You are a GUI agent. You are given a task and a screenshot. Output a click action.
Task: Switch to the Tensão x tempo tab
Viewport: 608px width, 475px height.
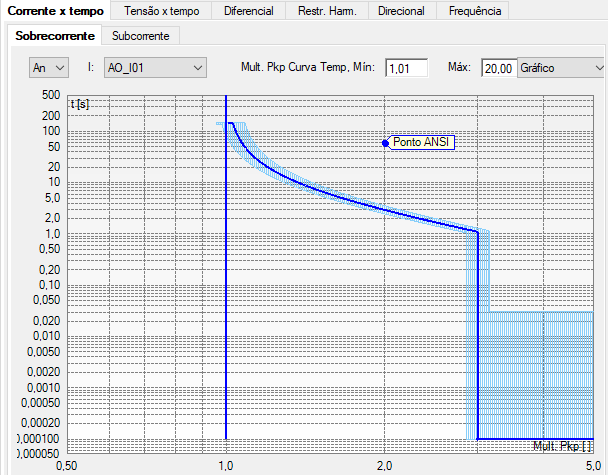click(x=161, y=11)
